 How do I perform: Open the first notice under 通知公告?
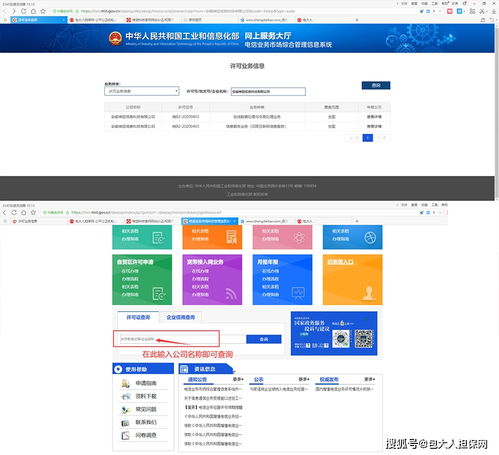[x=213, y=389]
